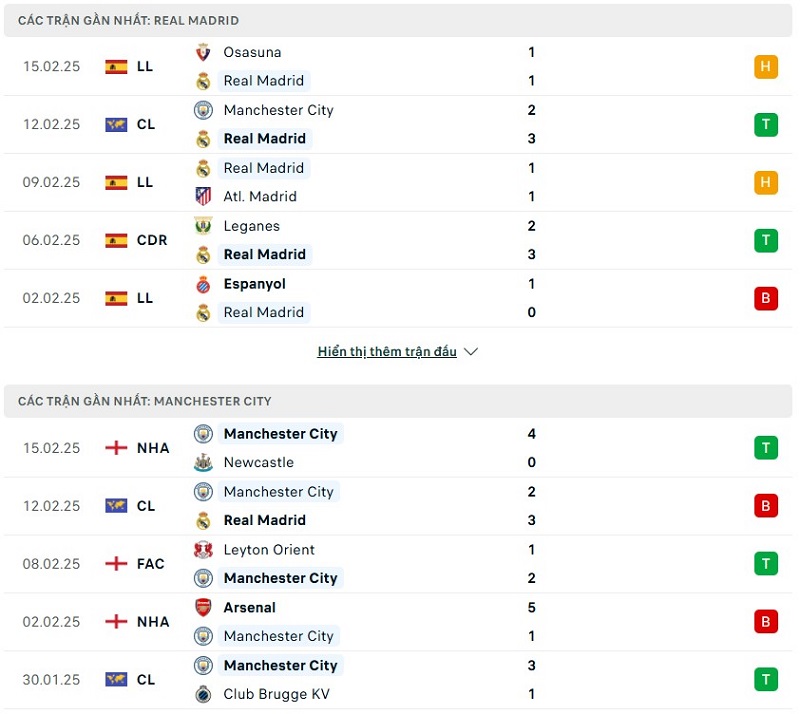Click the Spain flag beside 15.02.25 match
The height and width of the screenshot is (714, 800).
(x=116, y=67)
